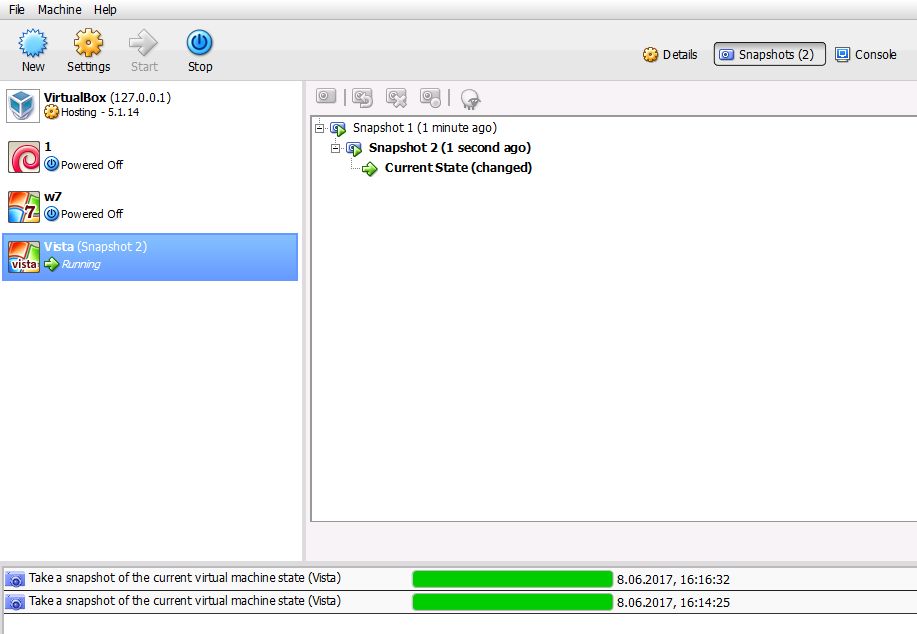Click camera icon of the 16:14:25 task
The image size is (917, 634).
[15, 602]
